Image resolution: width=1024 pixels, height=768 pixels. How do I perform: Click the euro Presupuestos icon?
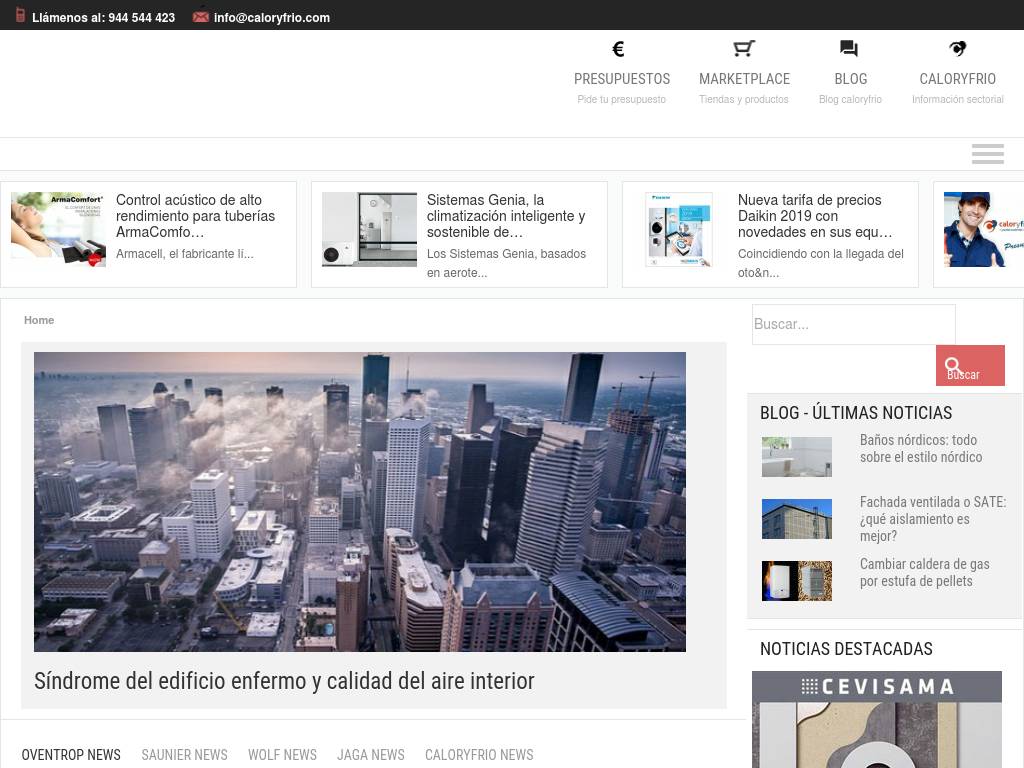[618, 49]
